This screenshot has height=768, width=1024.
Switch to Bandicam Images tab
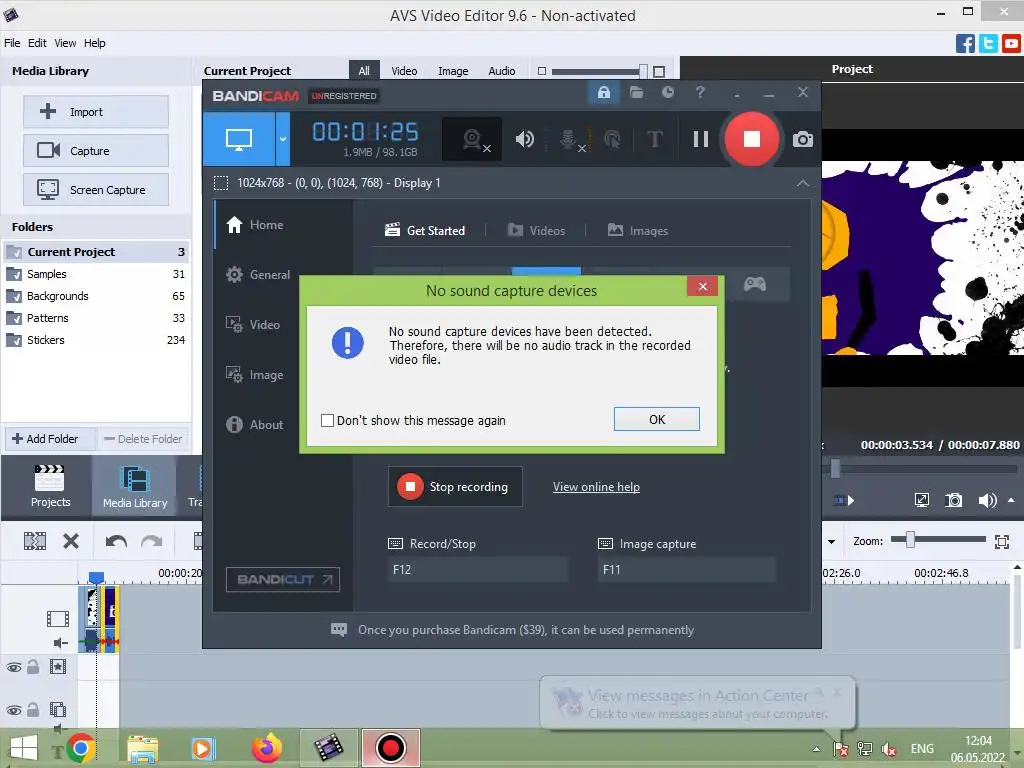pos(637,231)
